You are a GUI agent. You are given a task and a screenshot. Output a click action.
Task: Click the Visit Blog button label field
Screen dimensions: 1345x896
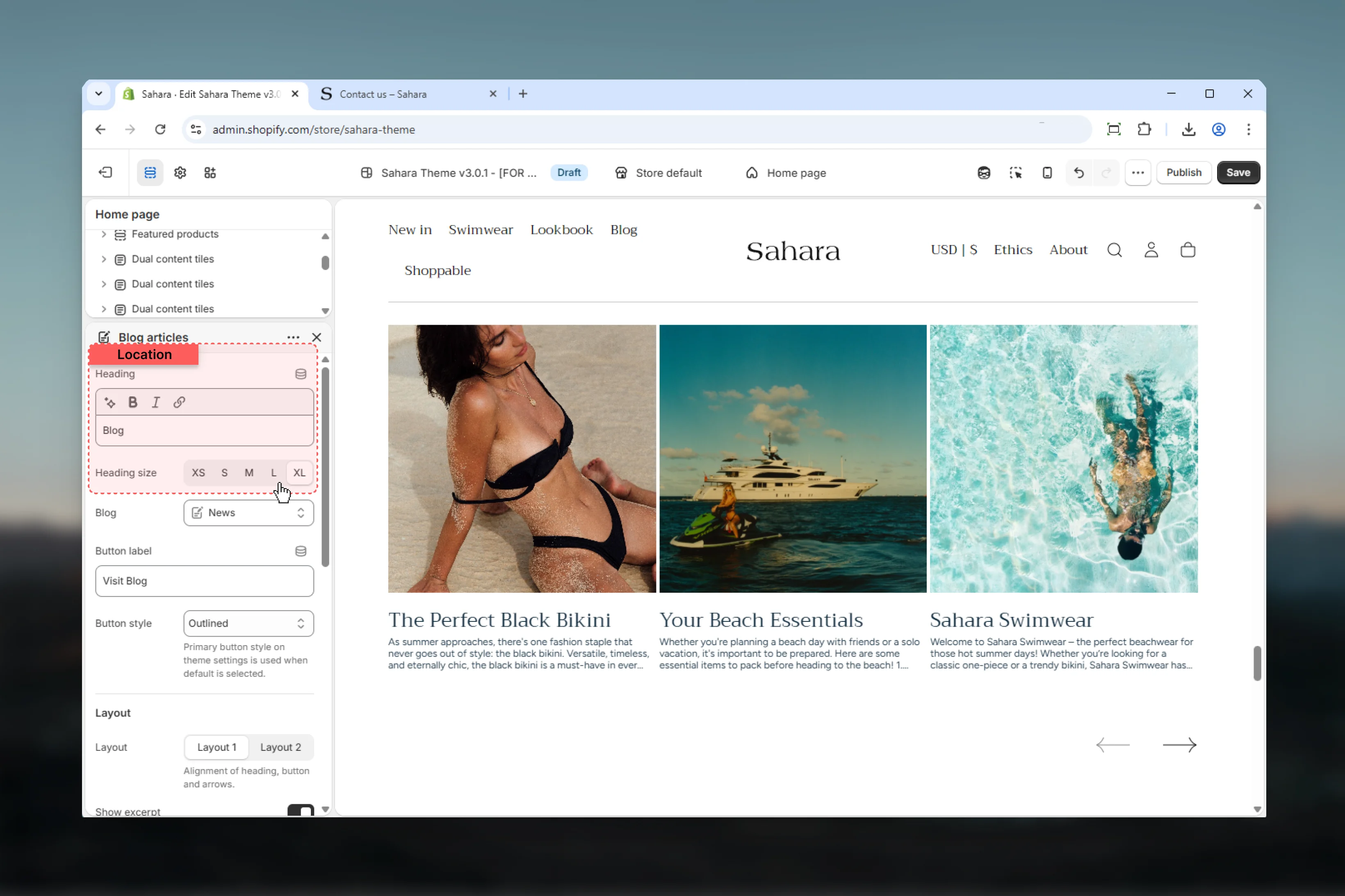point(204,580)
